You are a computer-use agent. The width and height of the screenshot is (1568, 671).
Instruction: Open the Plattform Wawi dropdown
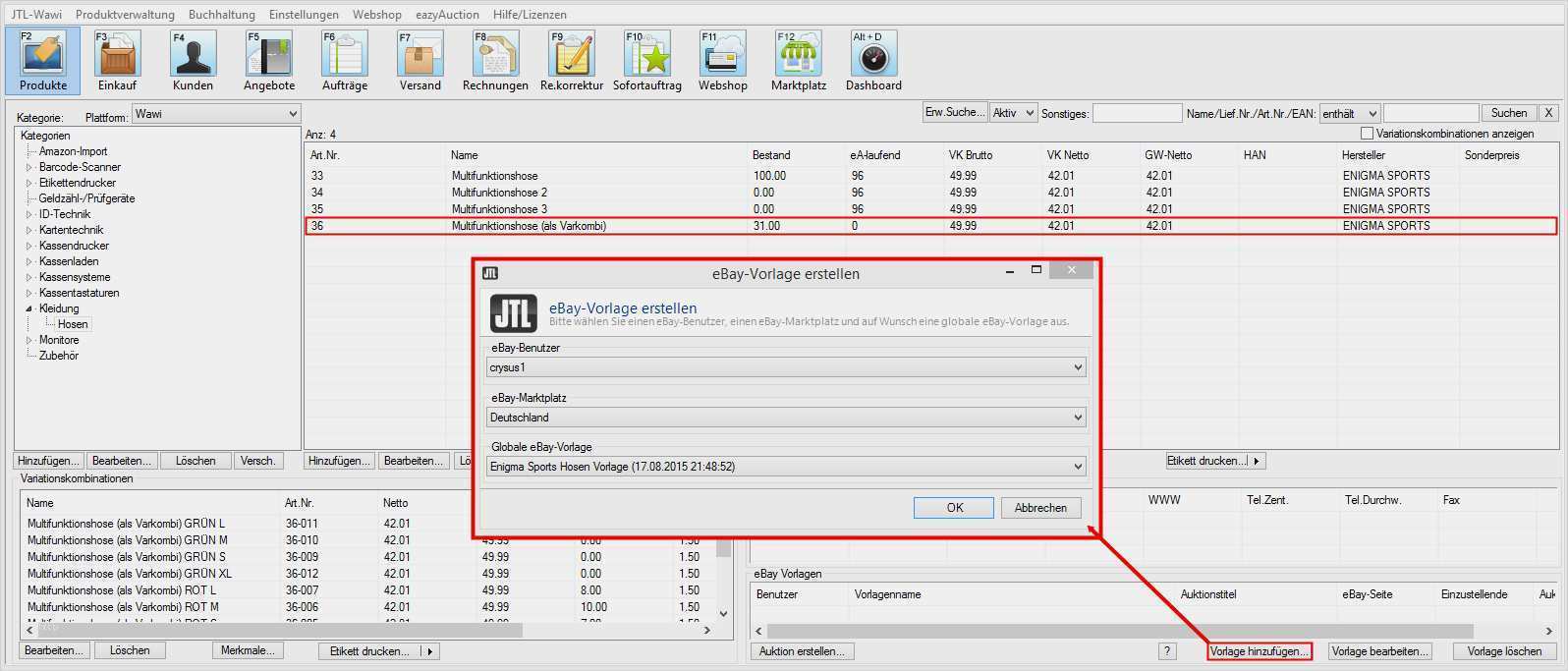[215, 114]
